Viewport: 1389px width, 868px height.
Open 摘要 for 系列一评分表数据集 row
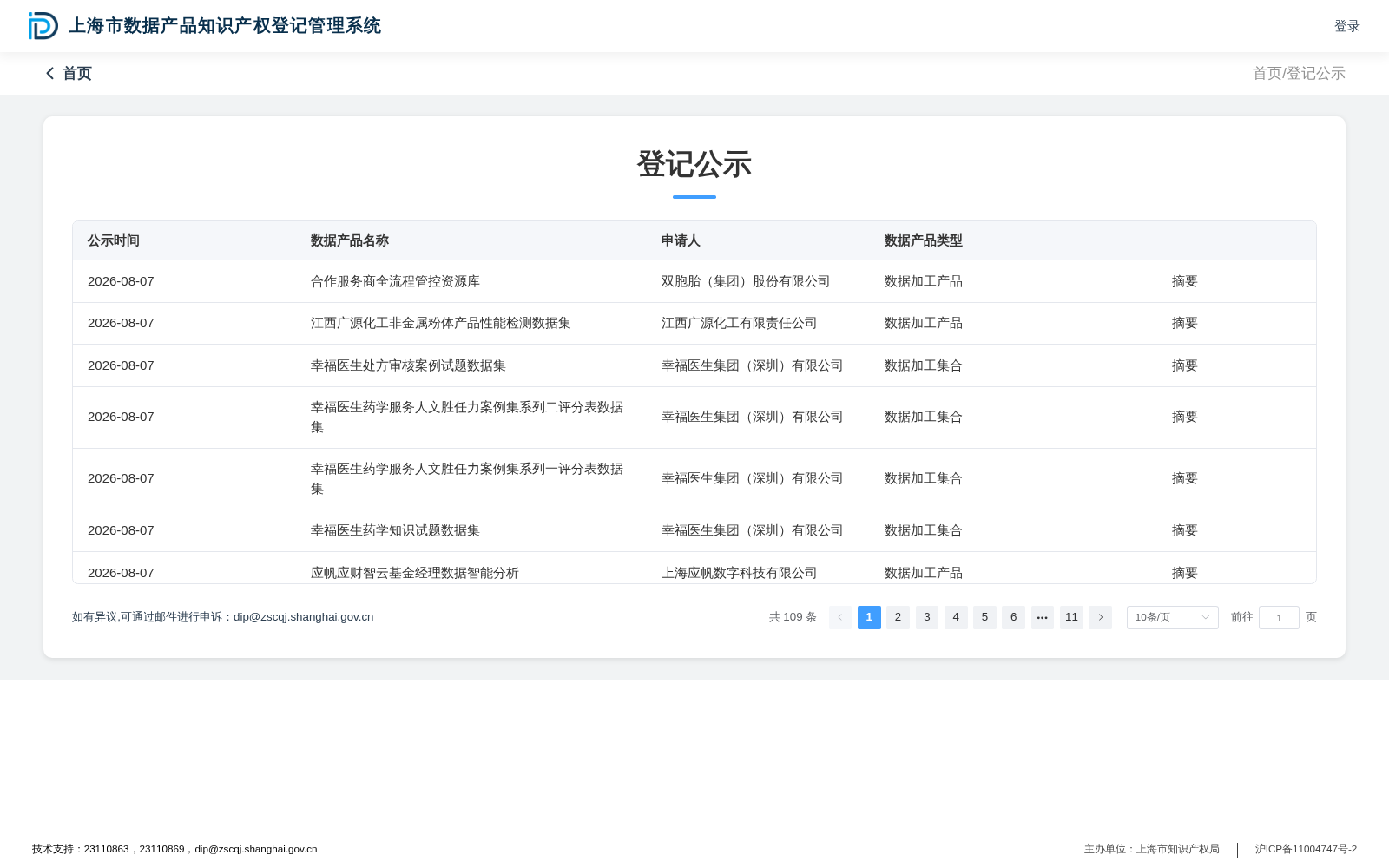[x=1184, y=478]
